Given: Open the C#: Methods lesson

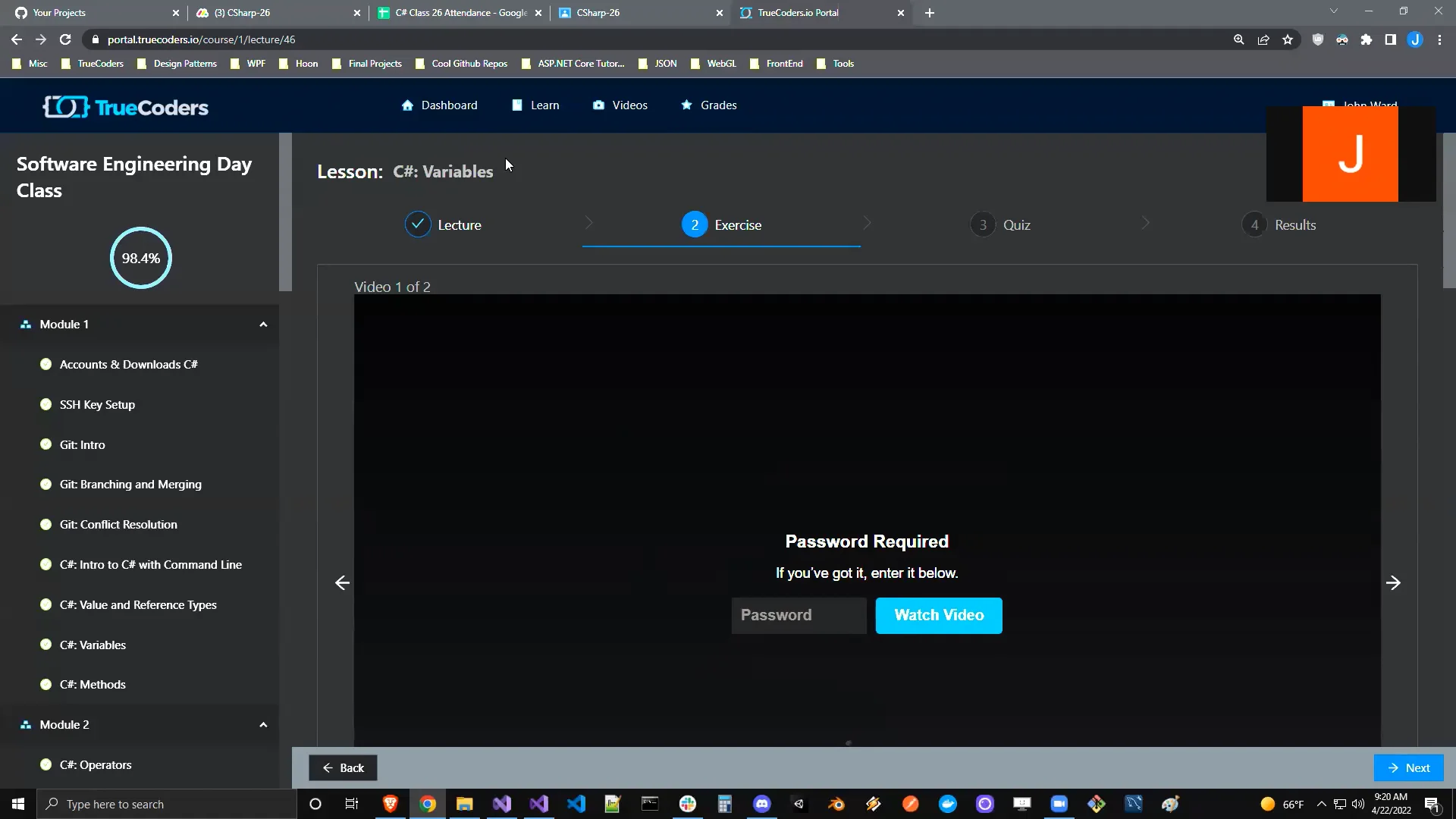Looking at the screenshot, I should (93, 685).
